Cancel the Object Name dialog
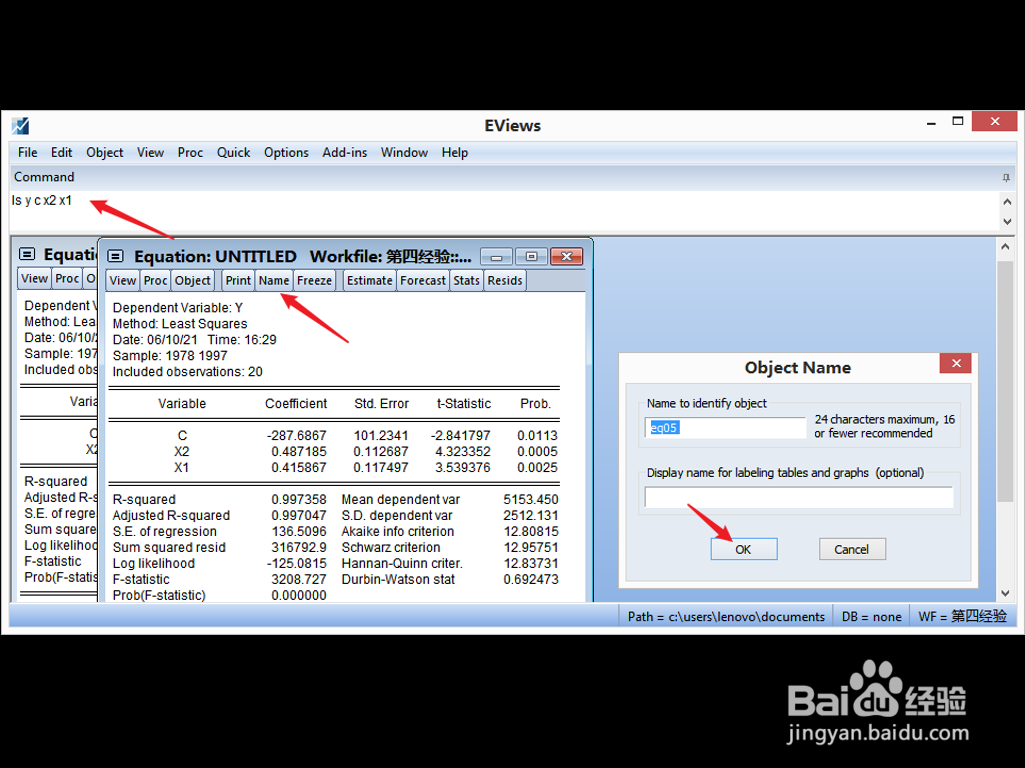 click(x=852, y=549)
